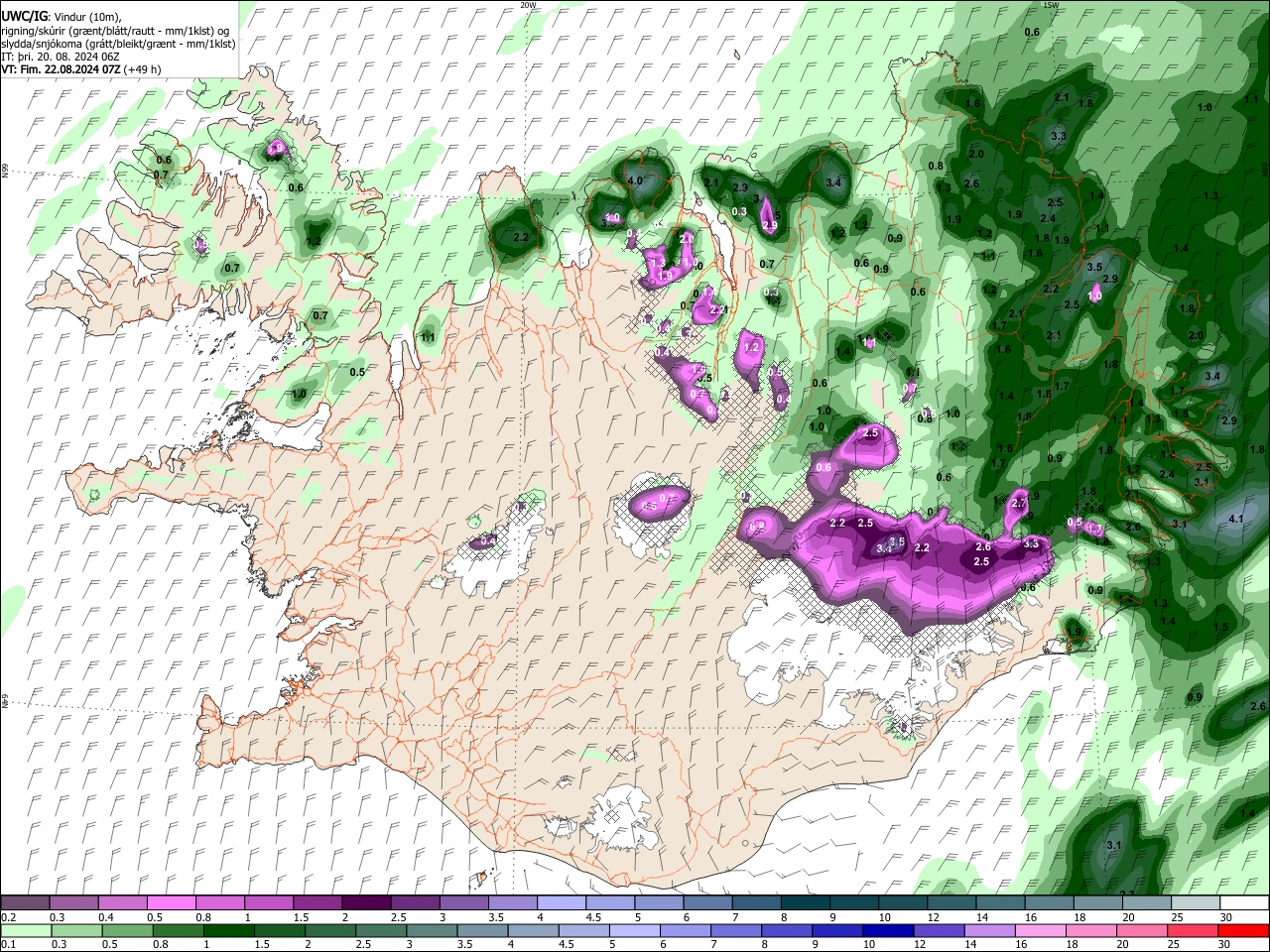This screenshot has width=1270, height=952.
Task: Select the light pink 16–18 rain legend swatch
Action: (x=1040, y=930)
